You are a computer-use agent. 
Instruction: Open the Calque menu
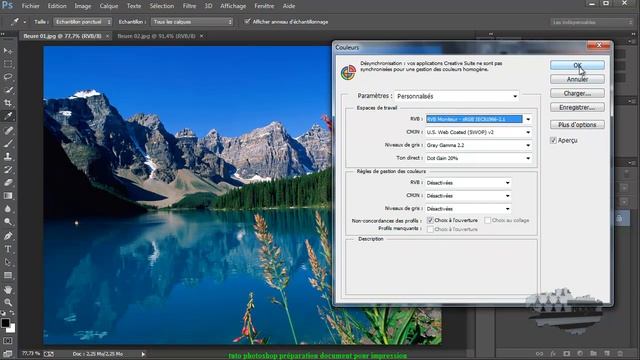click(109, 6)
